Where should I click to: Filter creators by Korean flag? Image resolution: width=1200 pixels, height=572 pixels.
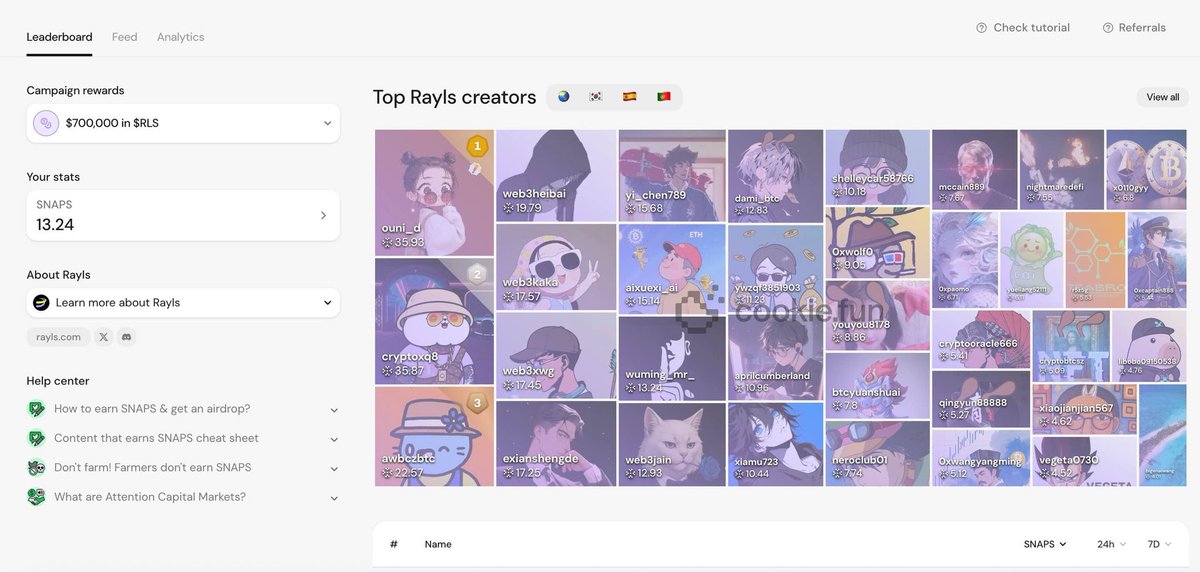point(596,97)
